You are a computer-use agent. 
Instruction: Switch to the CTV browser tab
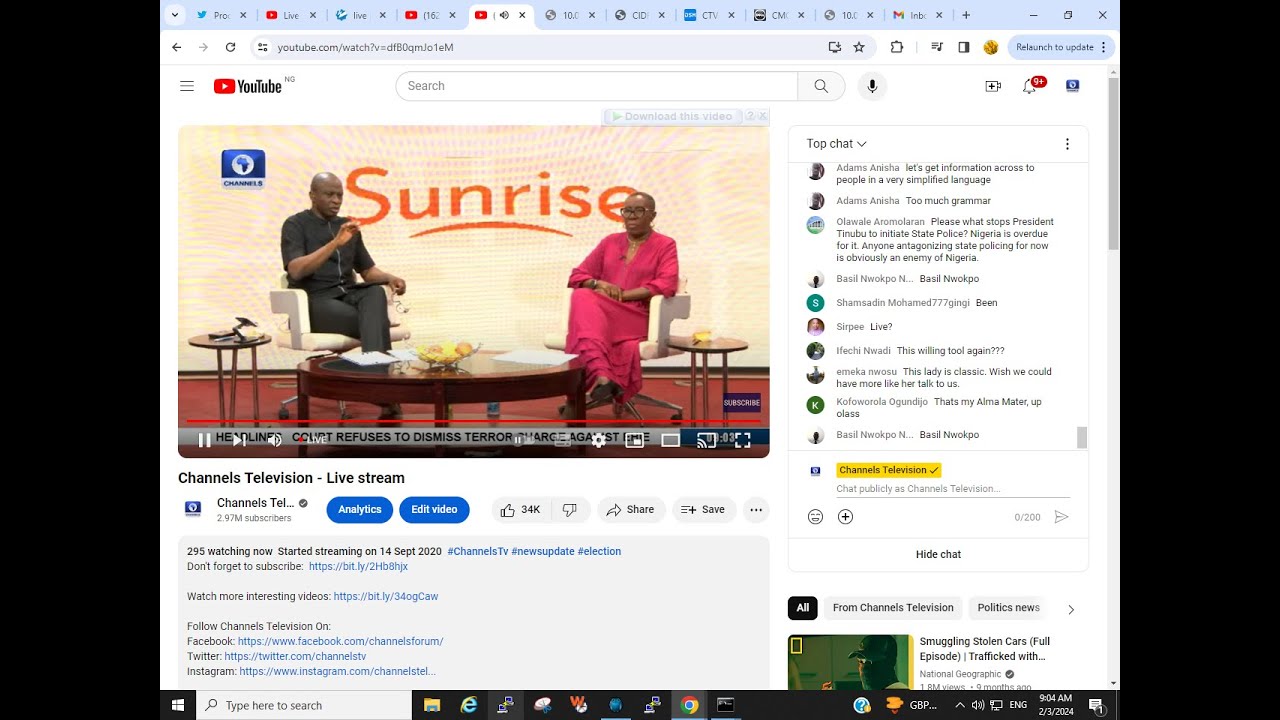pyautogui.click(x=709, y=15)
